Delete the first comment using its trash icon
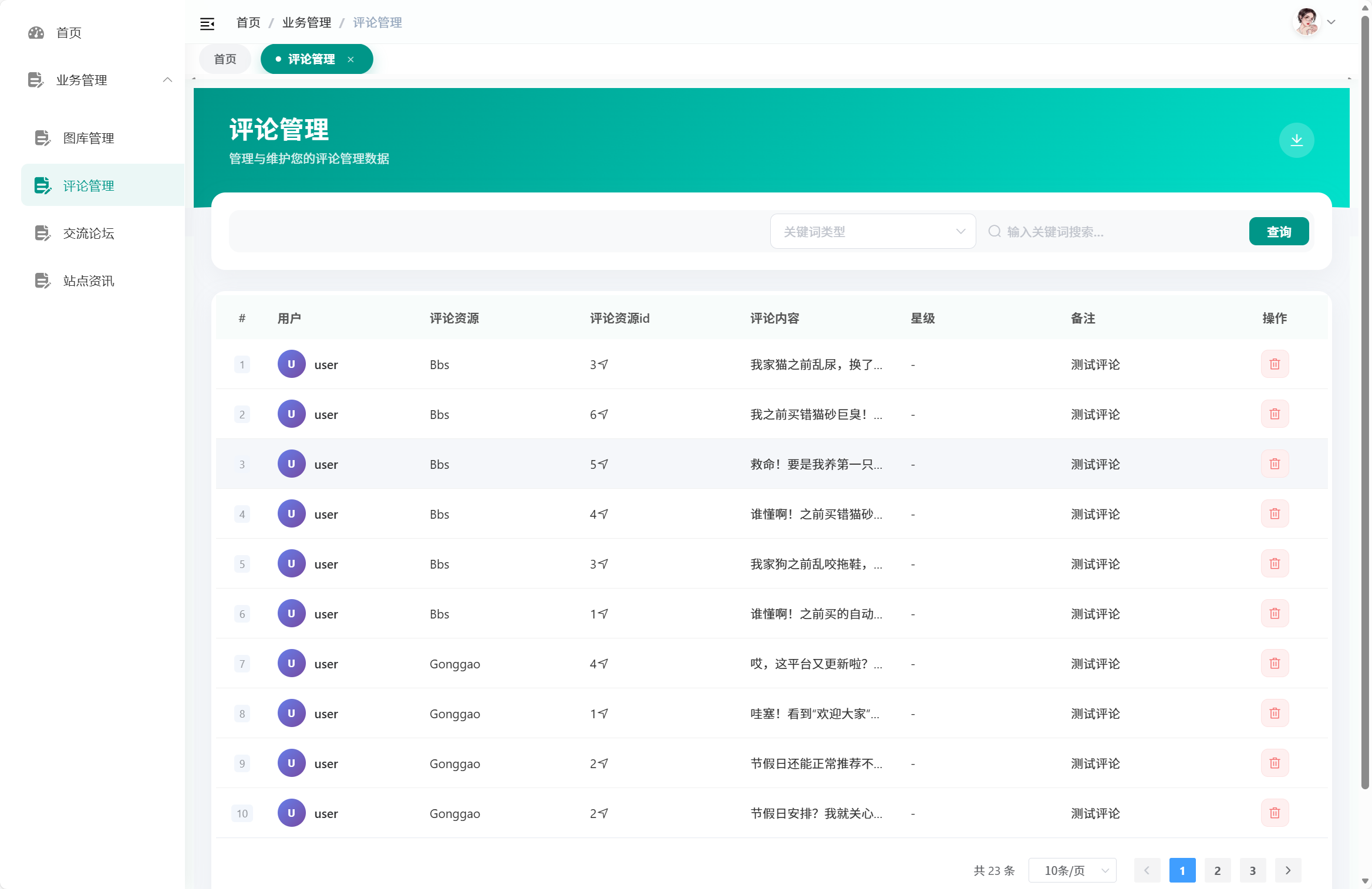The width and height of the screenshot is (1372, 889). 1274,364
